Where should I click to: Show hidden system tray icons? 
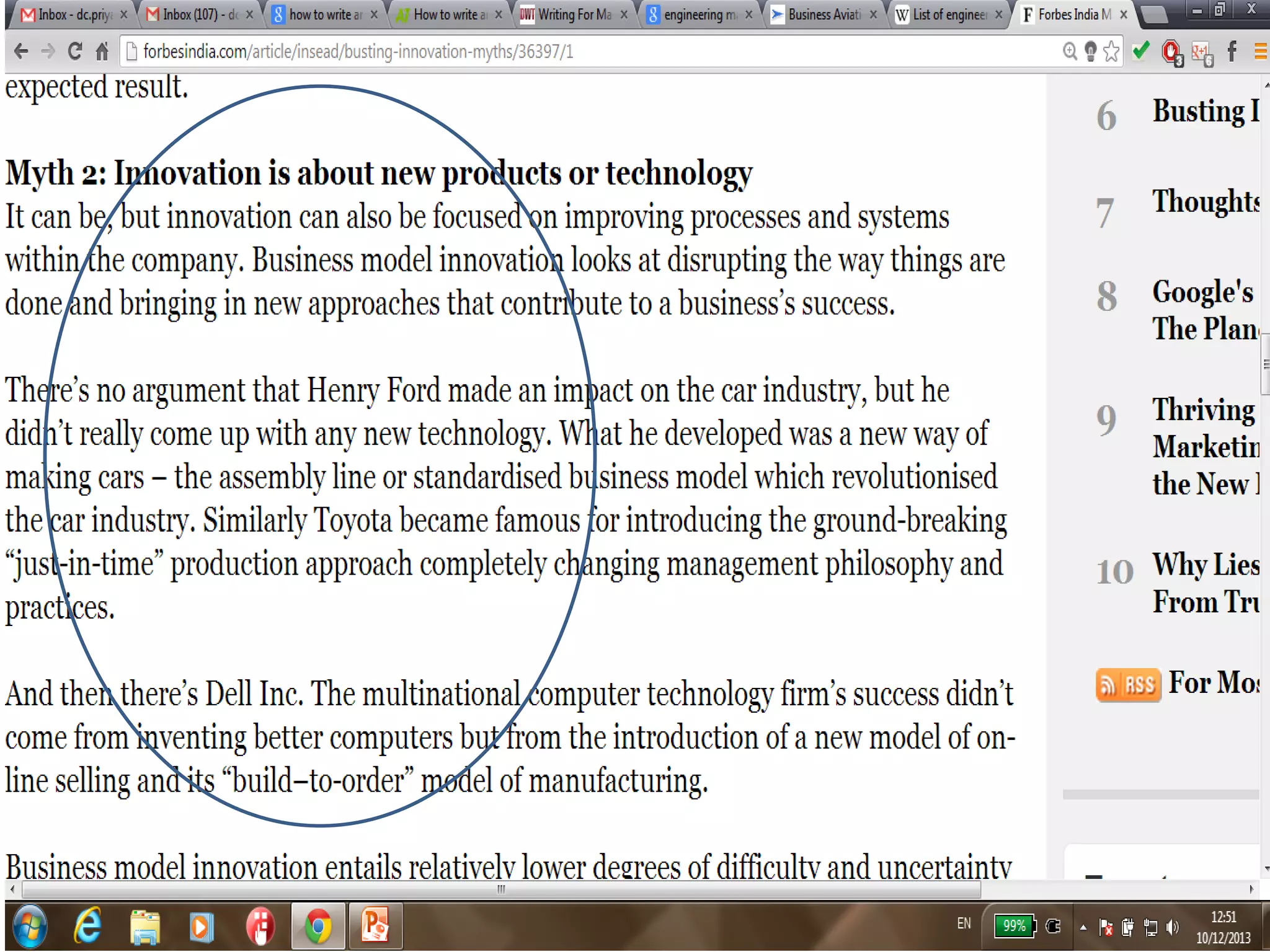pyautogui.click(x=1083, y=927)
